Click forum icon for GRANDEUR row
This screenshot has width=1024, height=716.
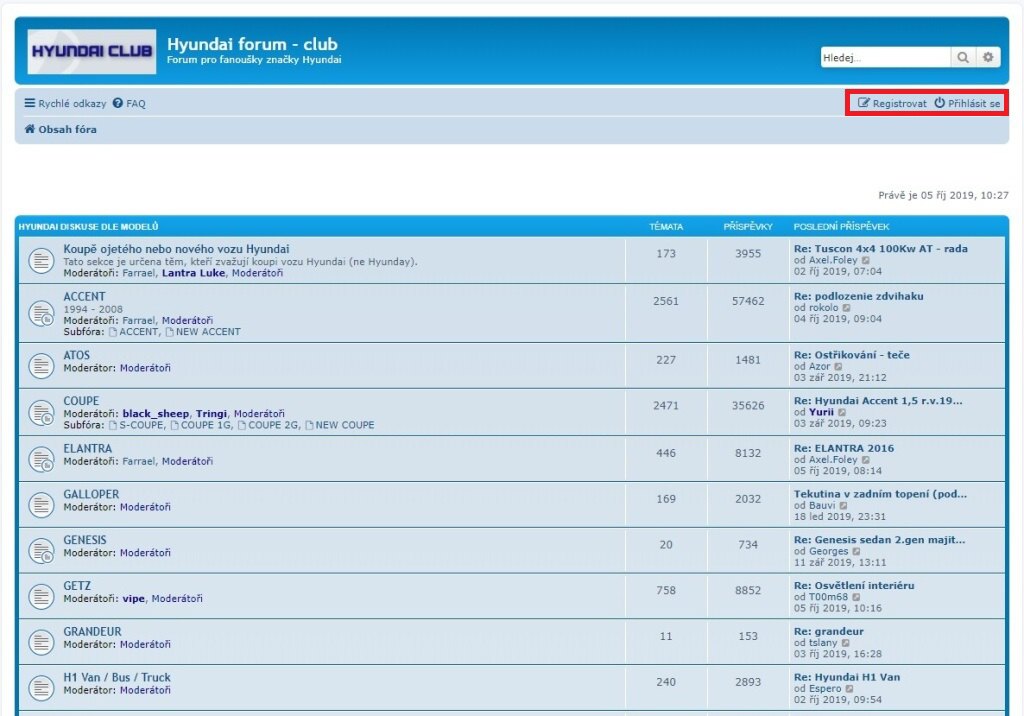[x=40, y=642]
